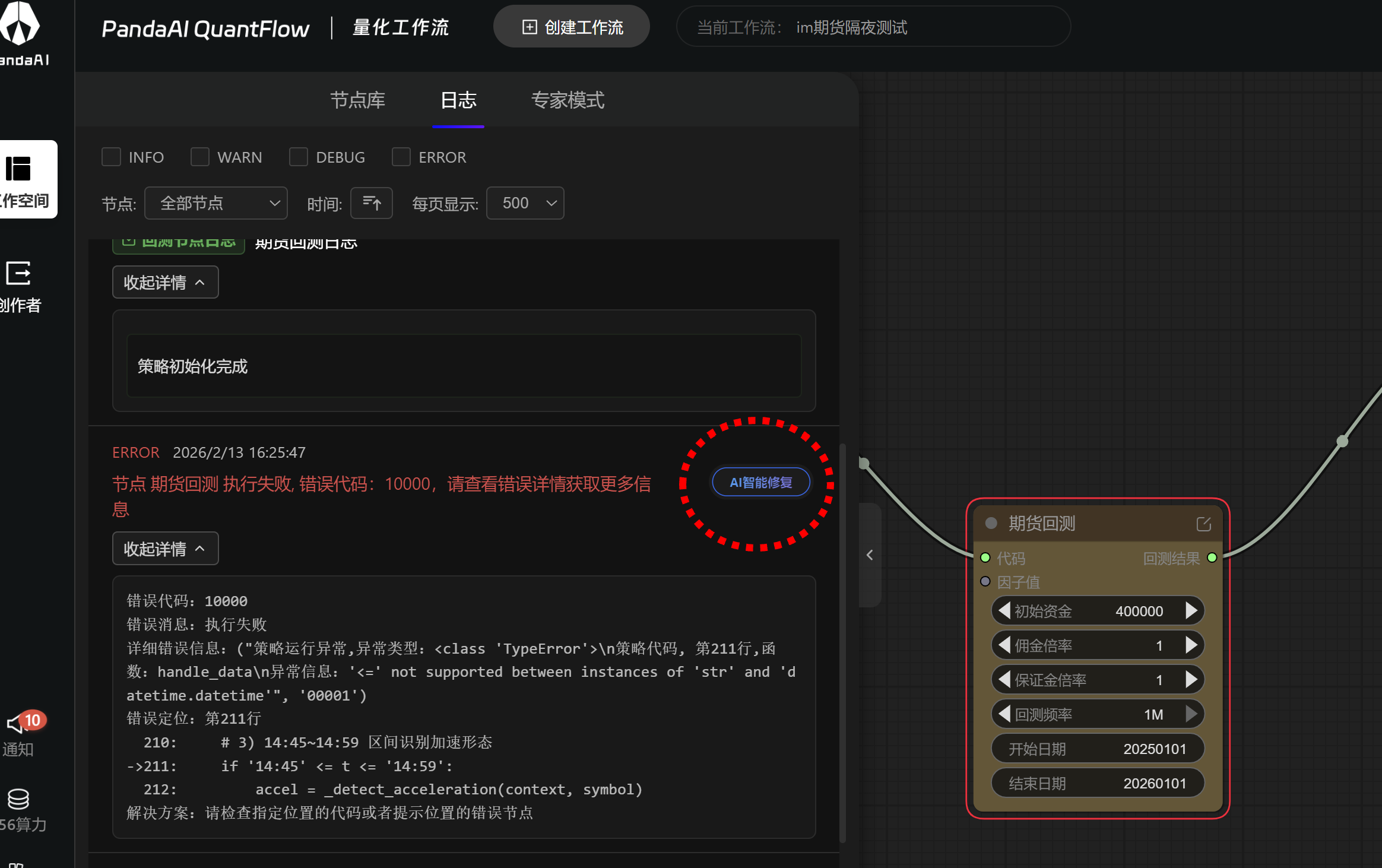Screen dimensions: 1382x868
Task: Enable the ERROR log filter checkbox
Action: coord(401,157)
